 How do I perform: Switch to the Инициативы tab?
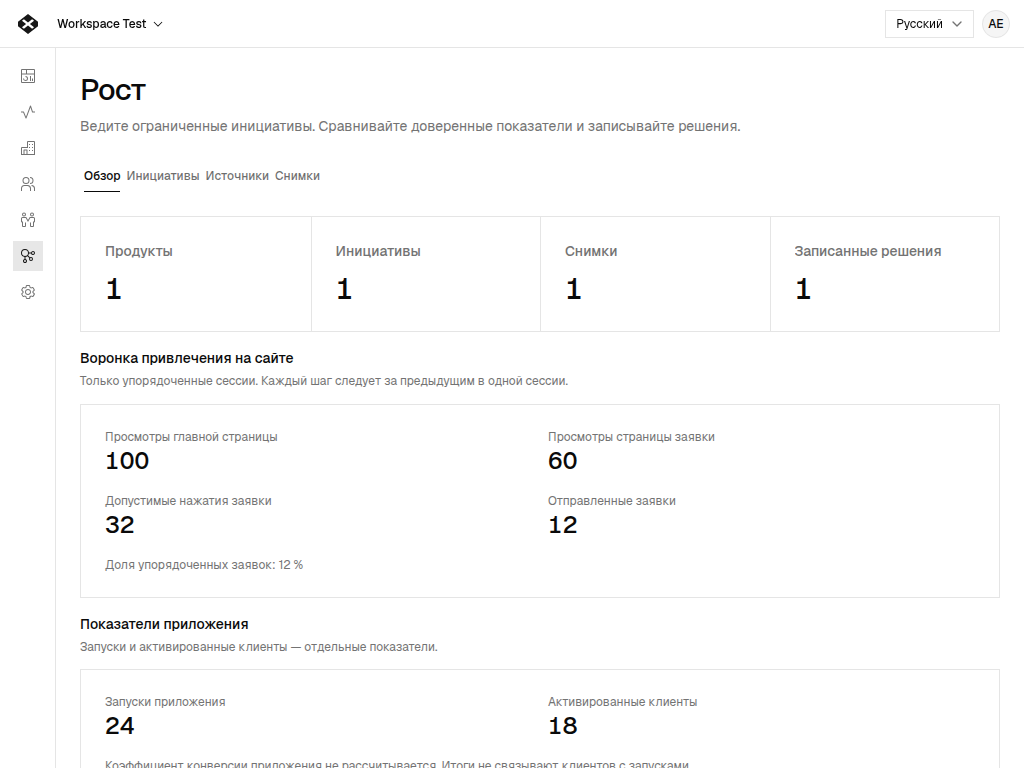click(163, 176)
